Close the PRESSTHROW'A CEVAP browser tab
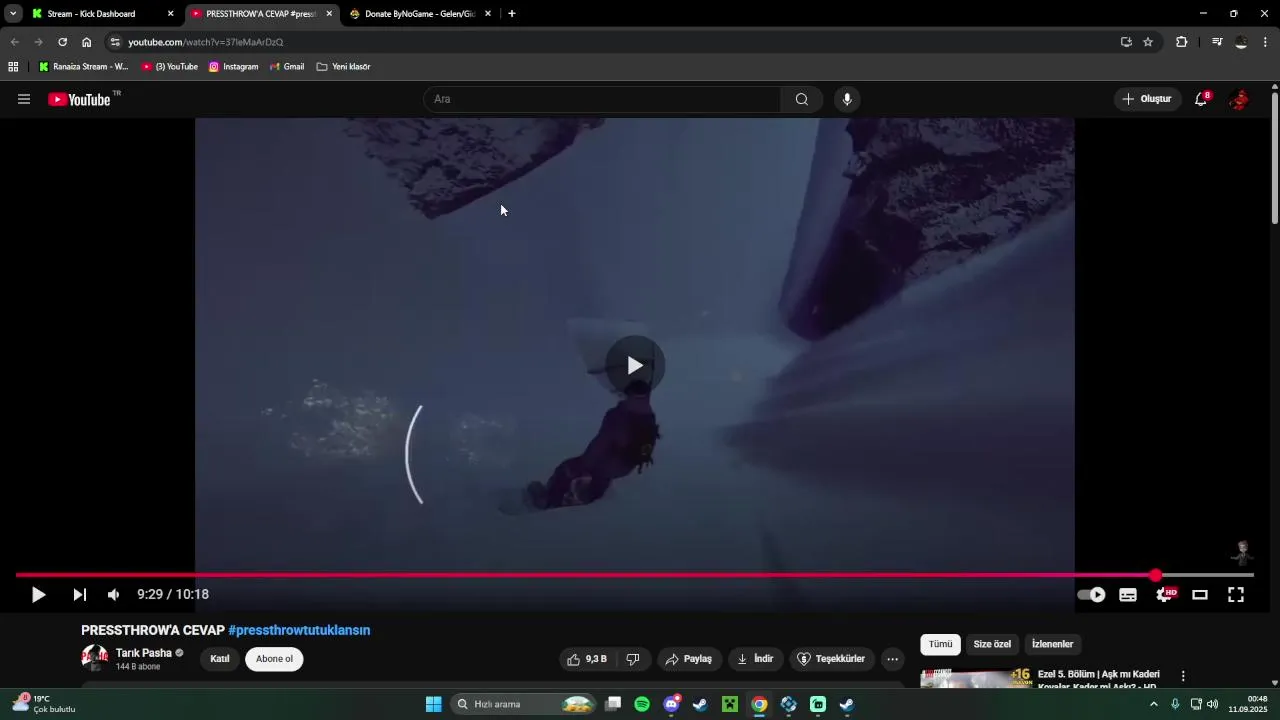 click(x=329, y=14)
